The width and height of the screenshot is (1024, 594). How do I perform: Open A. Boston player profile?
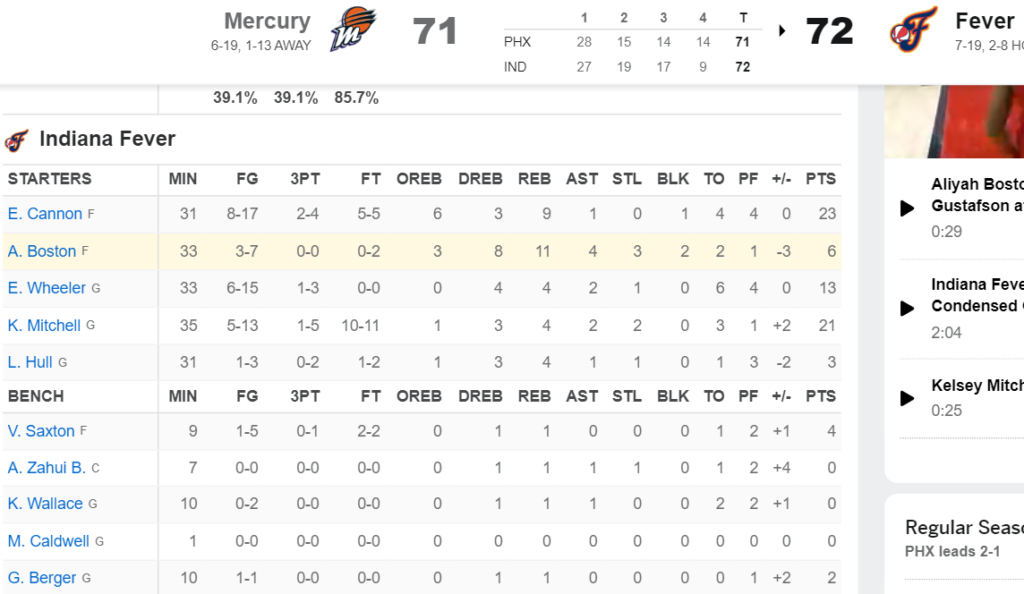pos(42,251)
